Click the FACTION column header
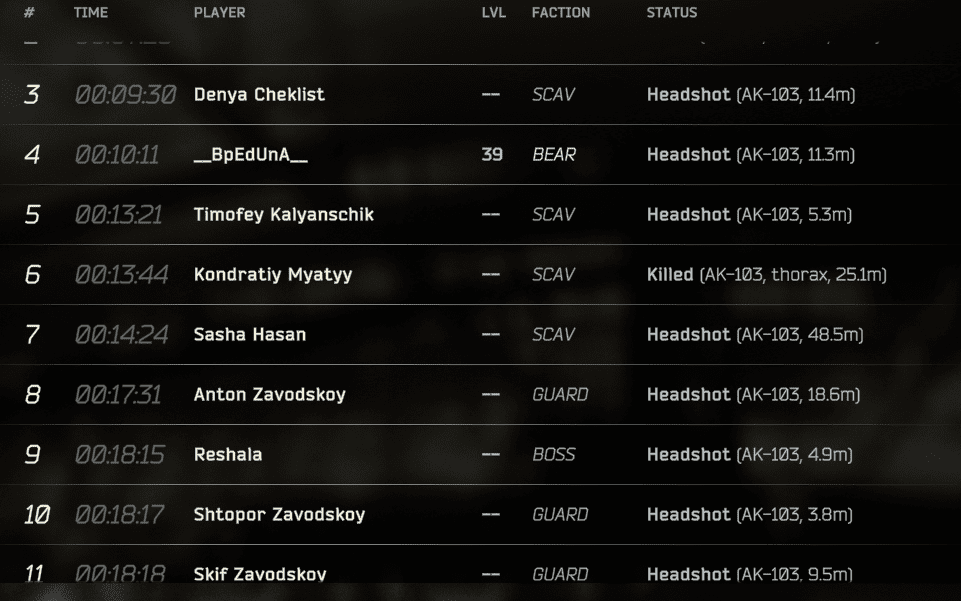 [x=561, y=13]
